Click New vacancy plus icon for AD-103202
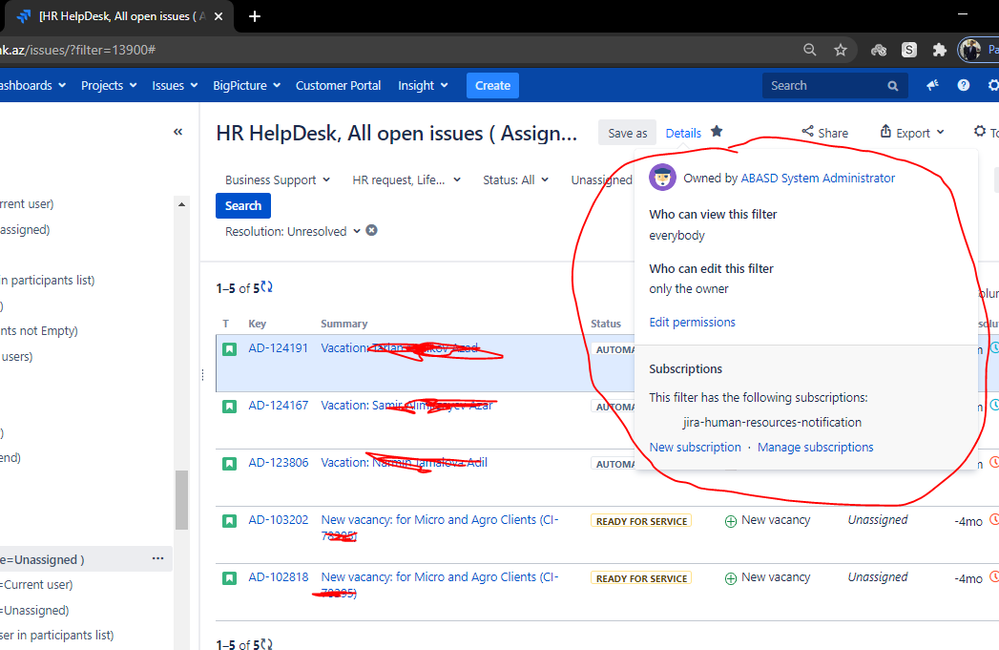 (731, 521)
